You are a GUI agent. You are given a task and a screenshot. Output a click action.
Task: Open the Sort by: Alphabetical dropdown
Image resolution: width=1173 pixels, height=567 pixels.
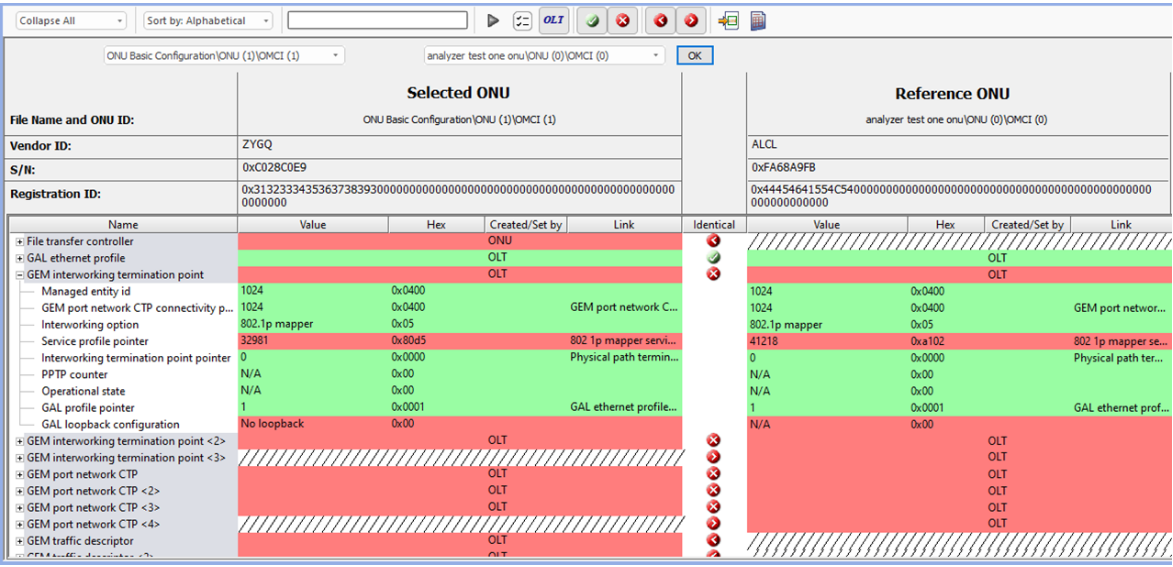click(x=208, y=20)
